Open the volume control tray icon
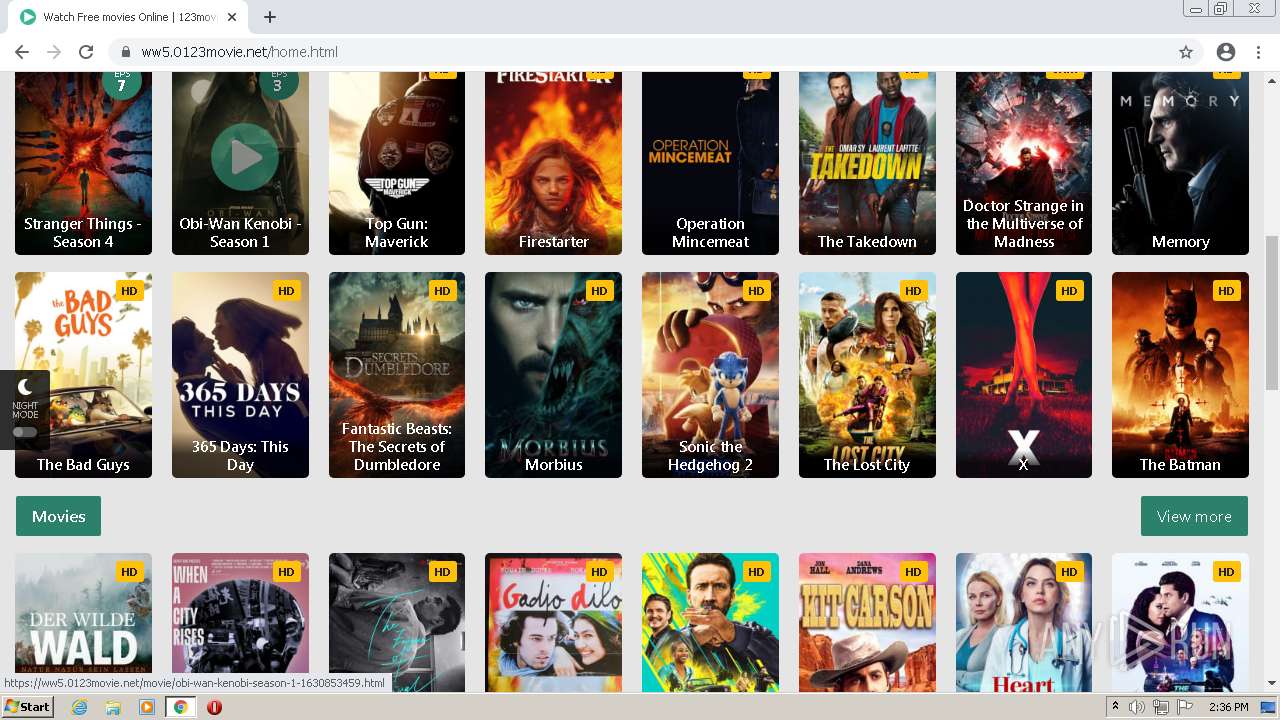Image resolution: width=1280 pixels, height=720 pixels. point(1138,707)
